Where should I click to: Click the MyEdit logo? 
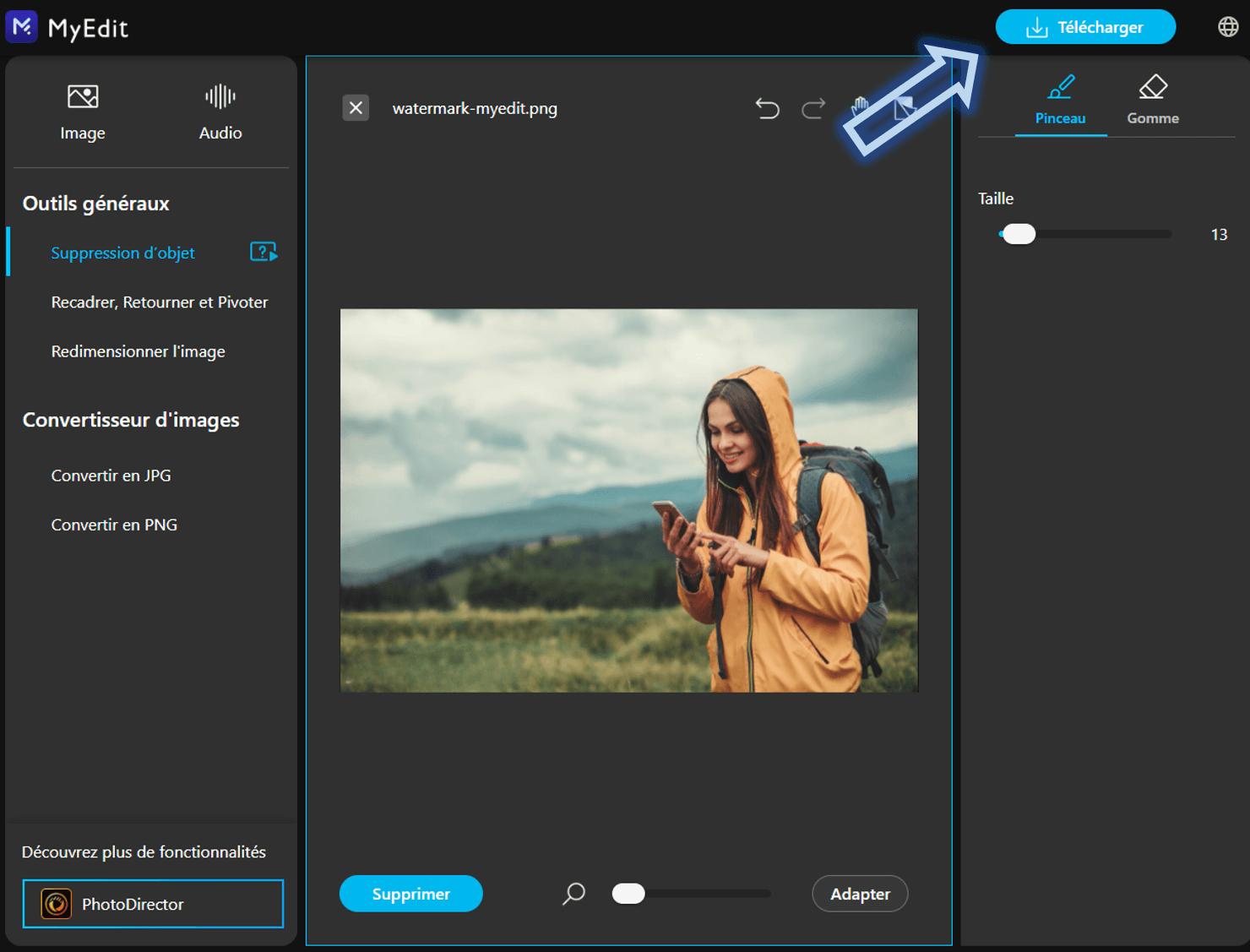[x=68, y=28]
